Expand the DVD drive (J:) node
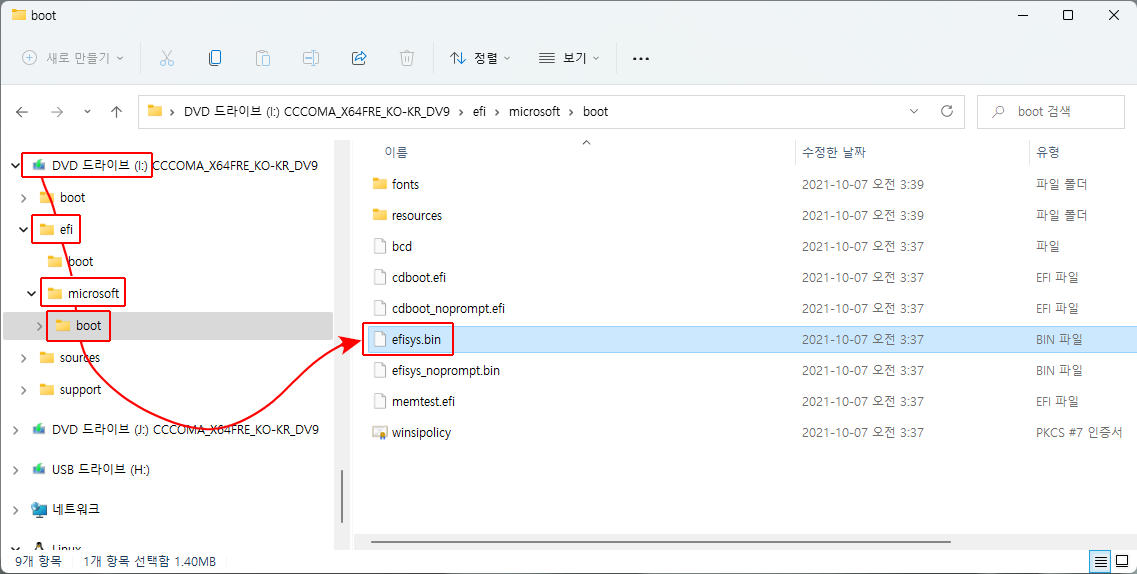1137x574 pixels. 16,430
